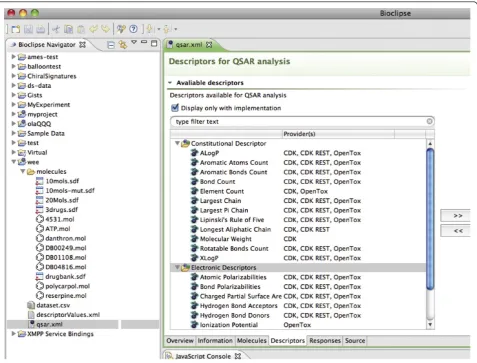Collapse the Electronic Descriptors category
This screenshot has height=363, width=477.
(x=177, y=267)
